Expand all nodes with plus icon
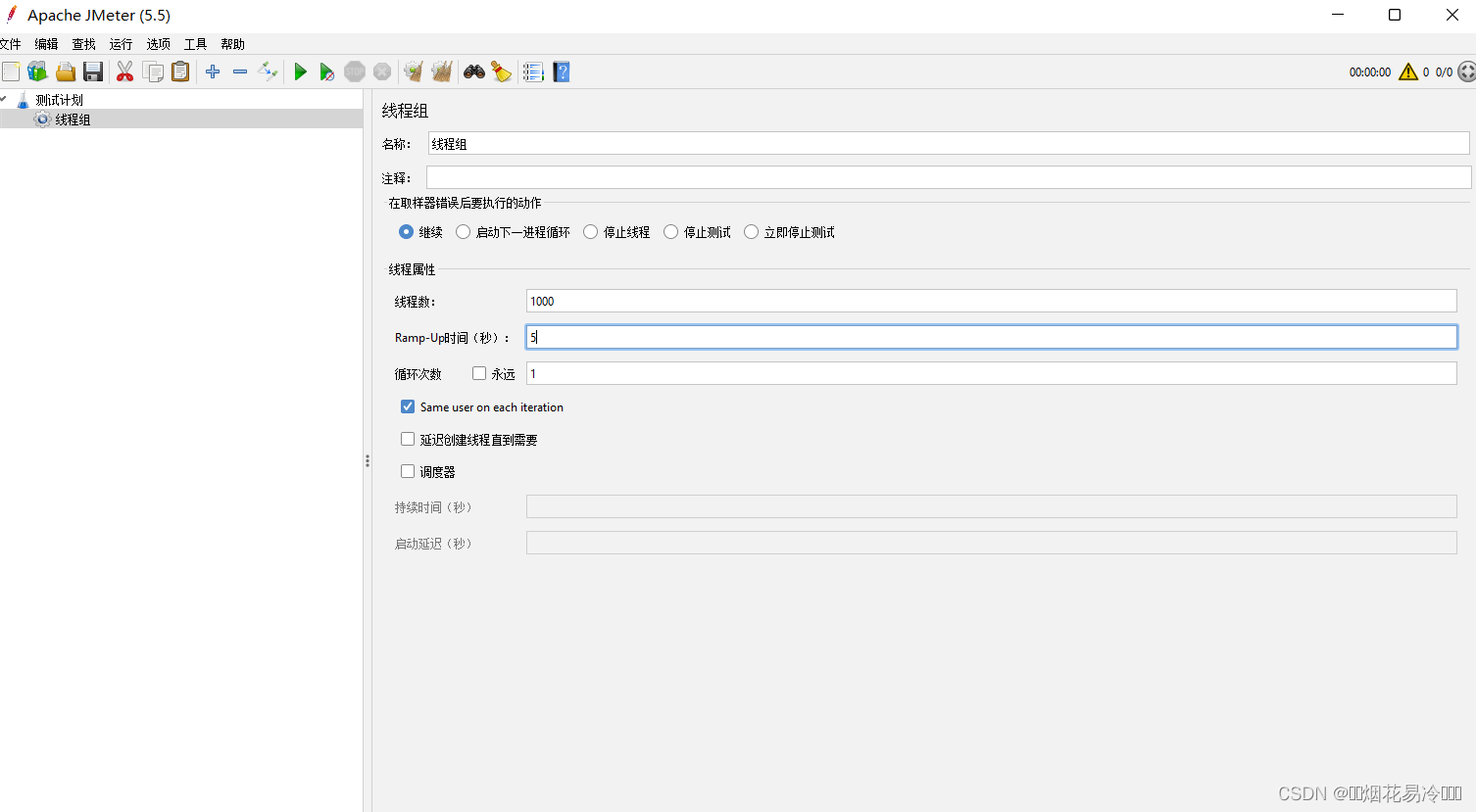This screenshot has width=1476, height=812. [213, 72]
